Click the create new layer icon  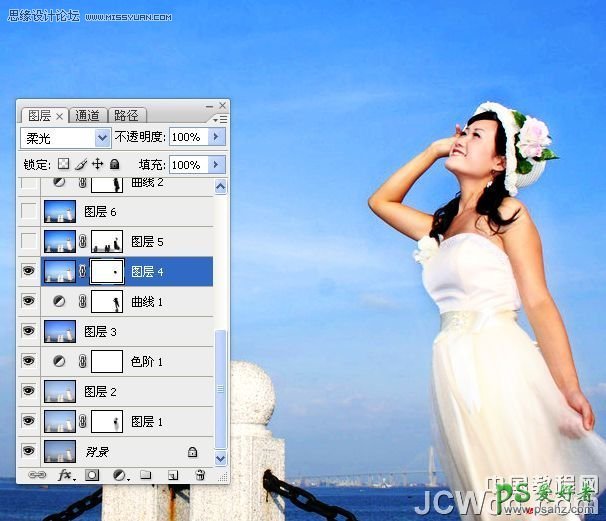(x=172, y=475)
